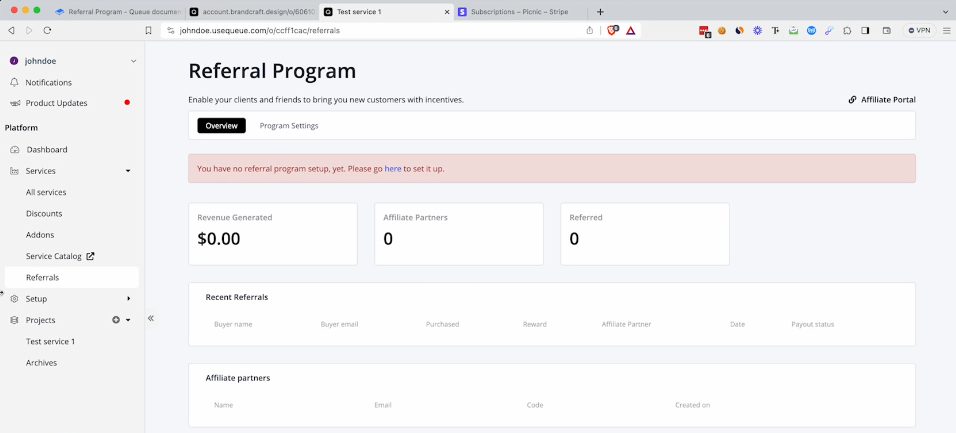Click the Setup sidebar item

click(36, 299)
